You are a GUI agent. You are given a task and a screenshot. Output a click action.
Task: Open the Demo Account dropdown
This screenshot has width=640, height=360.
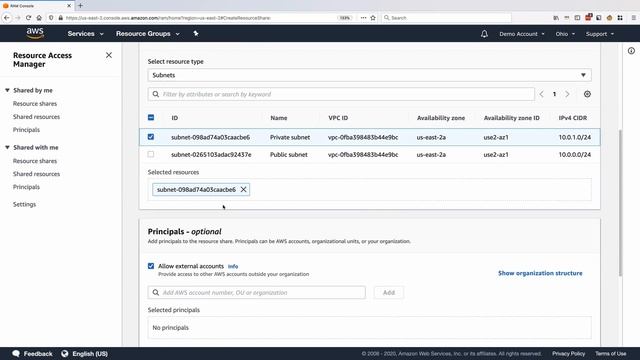pyautogui.click(x=522, y=34)
